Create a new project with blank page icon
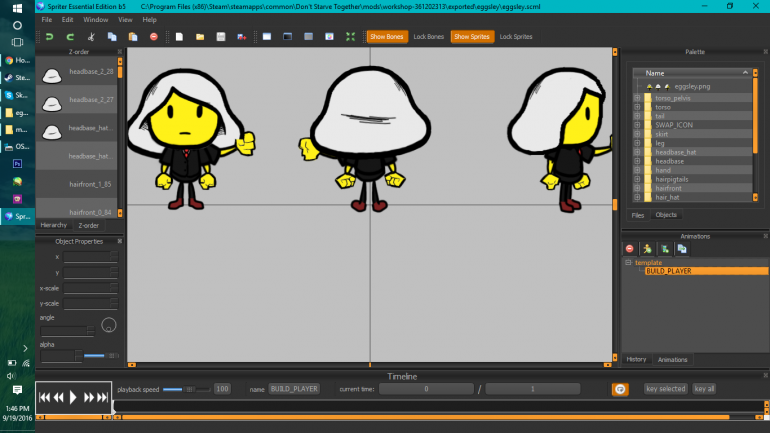 tap(179, 37)
